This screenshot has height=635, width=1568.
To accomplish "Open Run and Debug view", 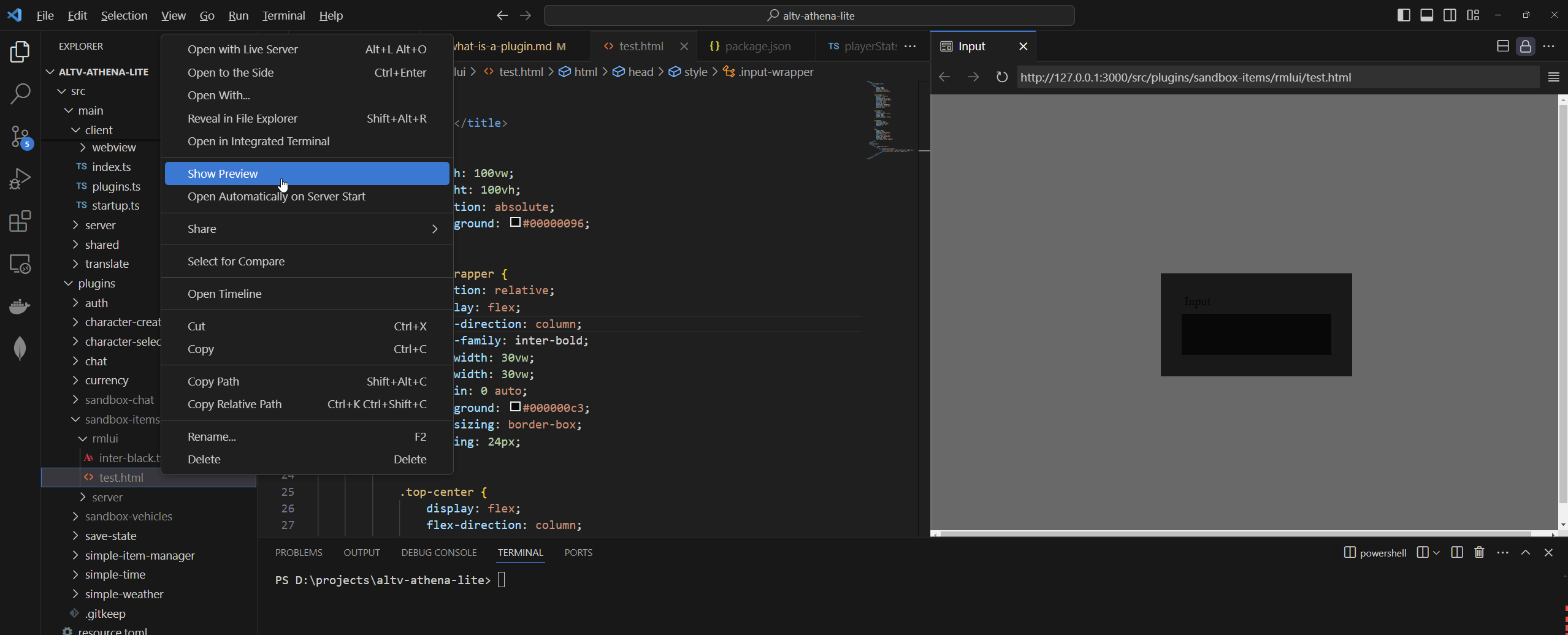I will pos(20,179).
